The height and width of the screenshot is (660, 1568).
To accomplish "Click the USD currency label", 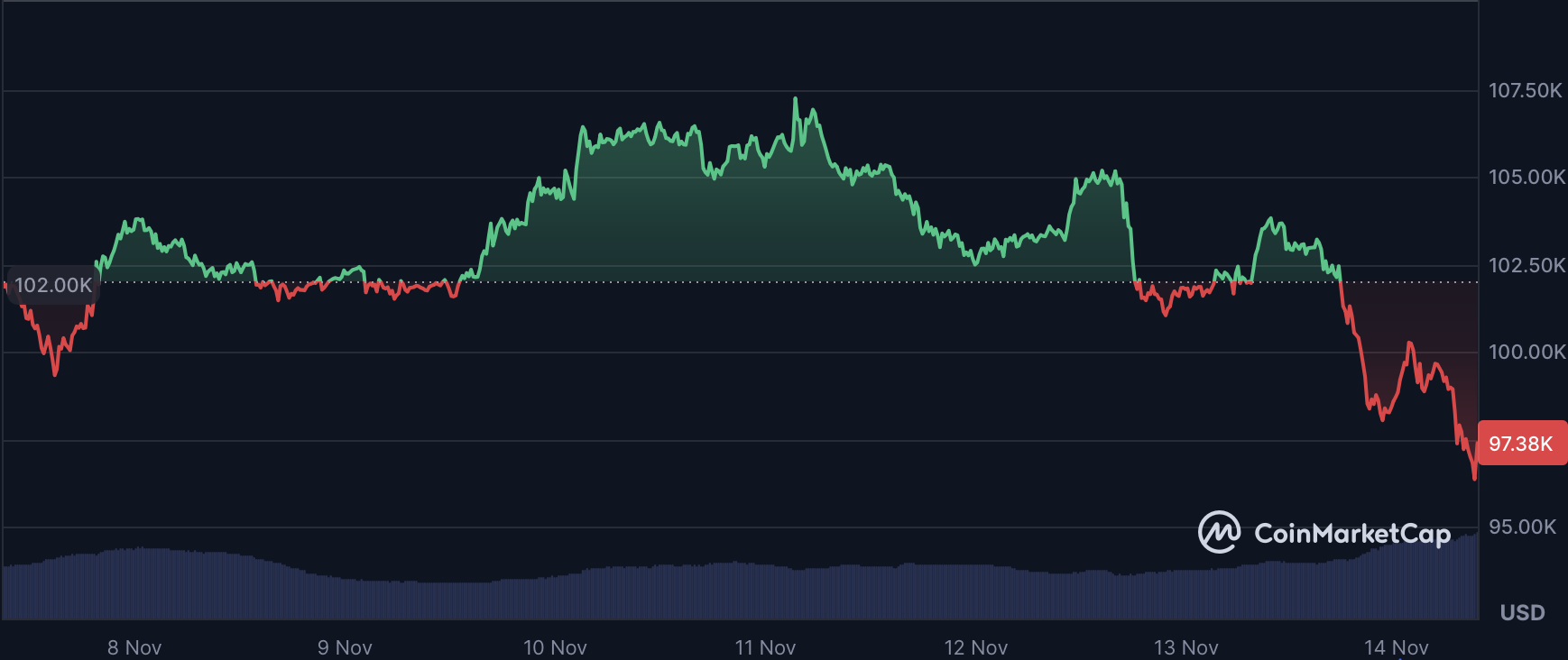I will [1522, 613].
